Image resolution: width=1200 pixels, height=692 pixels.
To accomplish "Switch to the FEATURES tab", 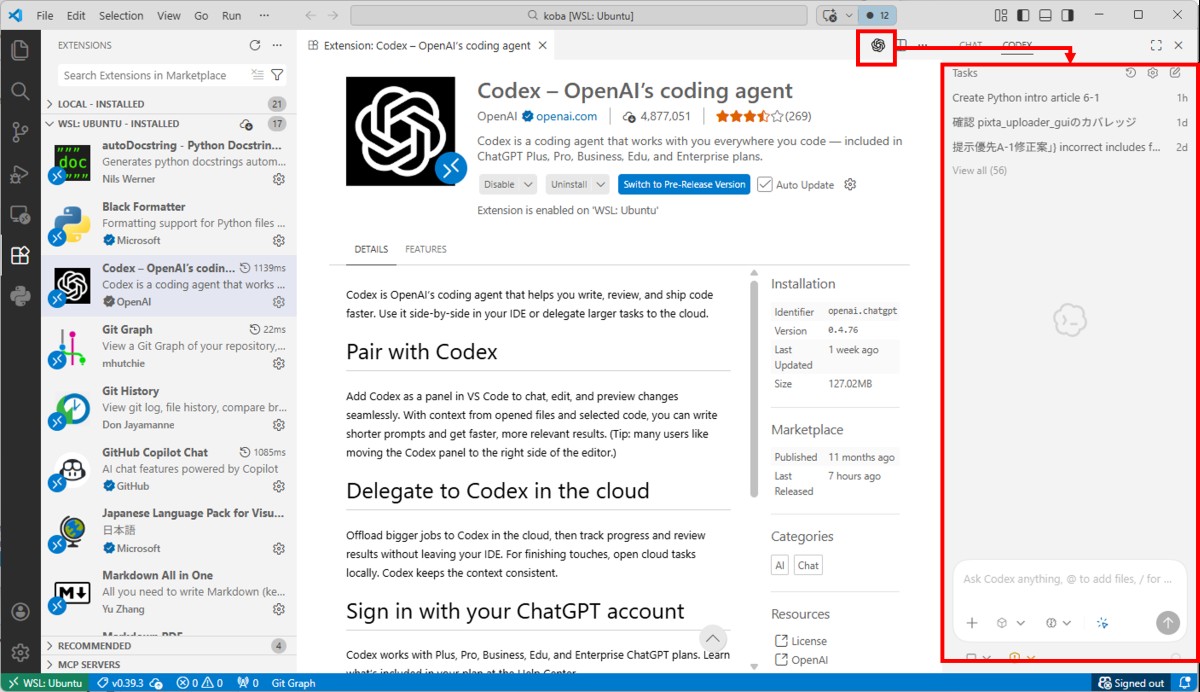I will click(425, 249).
